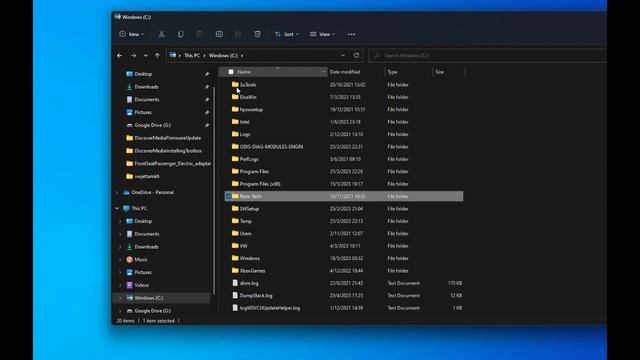Click the navigation pane scrollbar
640x360 pixels.
[x=214, y=190]
